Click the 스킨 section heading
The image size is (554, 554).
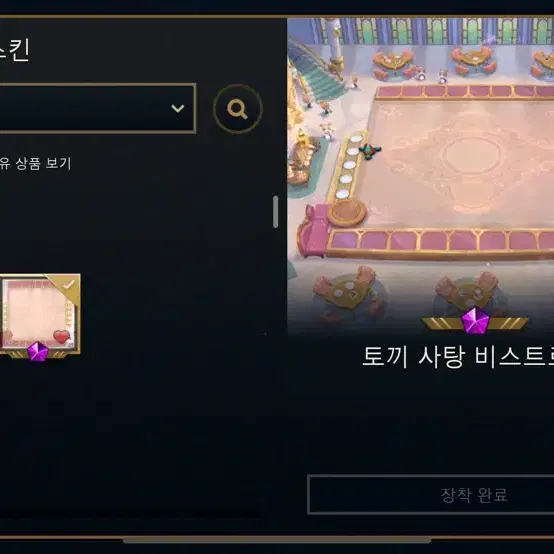(x=14, y=51)
